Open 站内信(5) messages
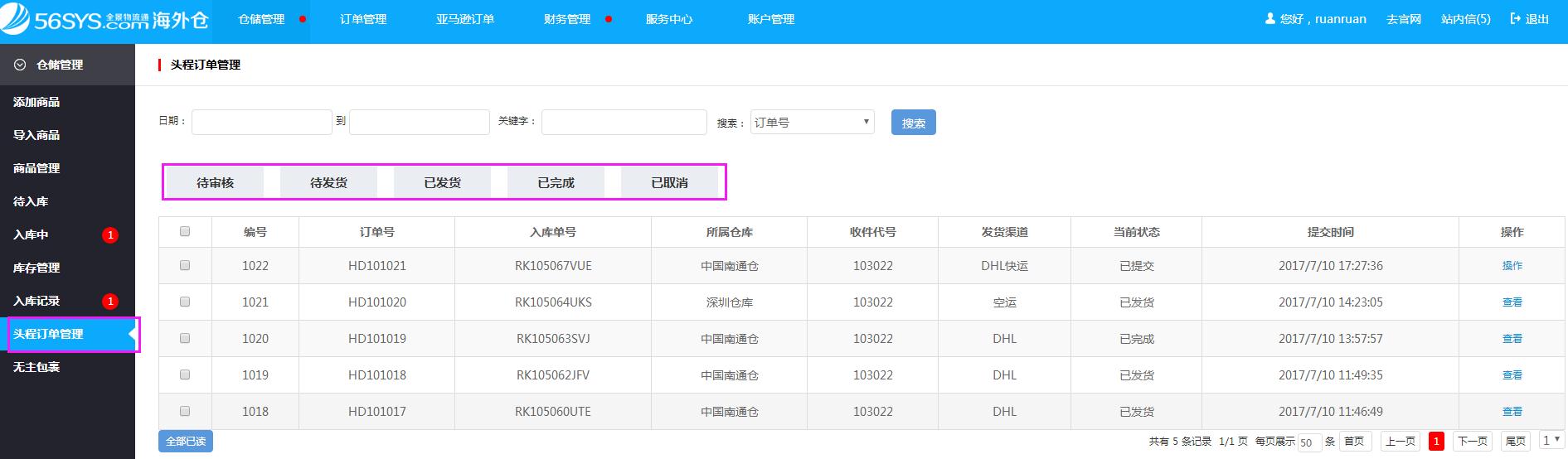The width and height of the screenshot is (1568, 459). [1465, 19]
